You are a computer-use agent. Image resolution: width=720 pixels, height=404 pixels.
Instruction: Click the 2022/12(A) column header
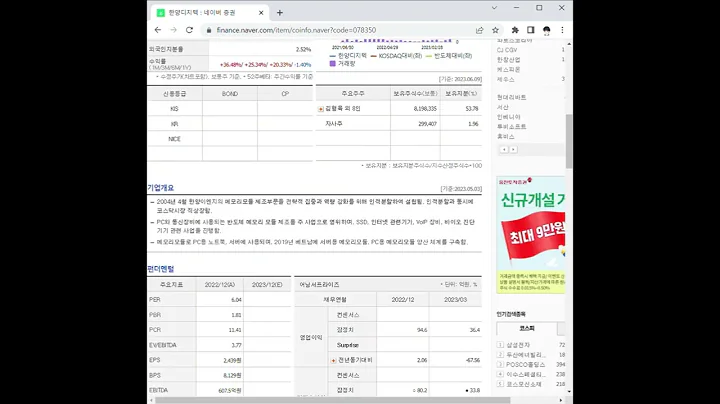pyautogui.click(x=219, y=285)
